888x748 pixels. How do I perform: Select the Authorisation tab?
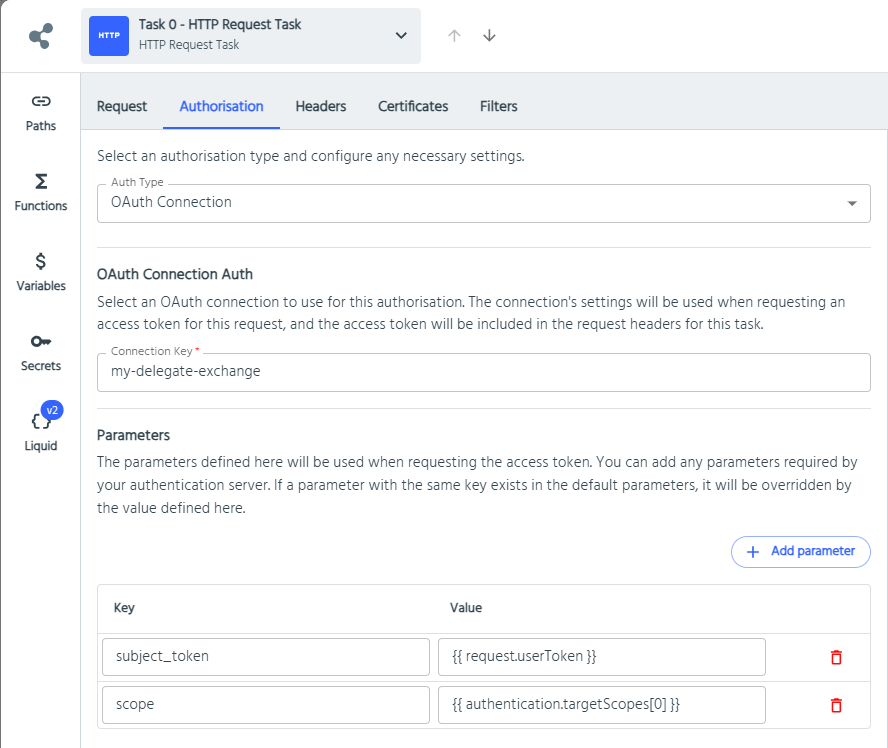(x=221, y=106)
